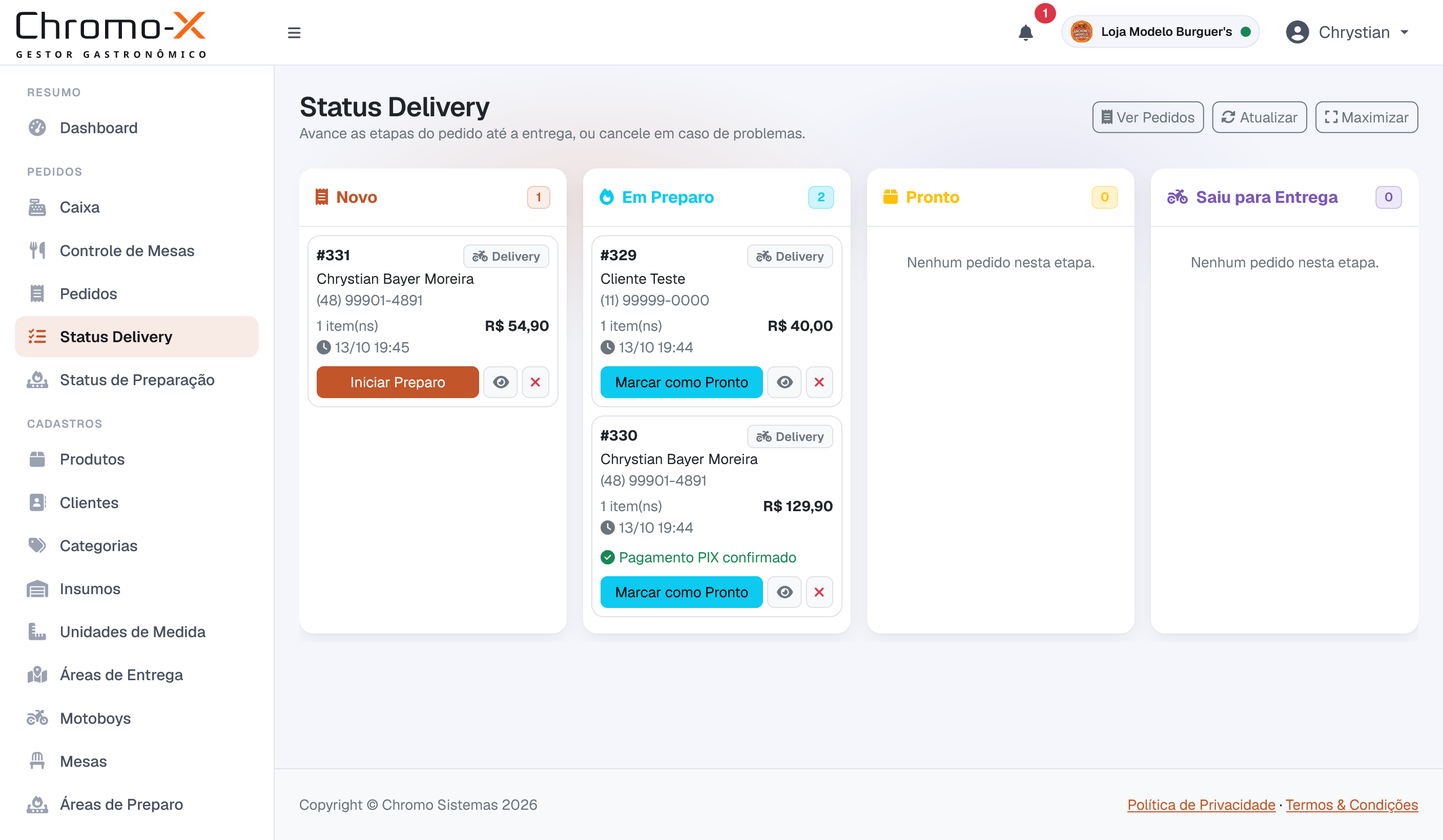Screen dimensions: 1443x840
Task: Click the Maximizar button
Action: click(x=1366, y=117)
